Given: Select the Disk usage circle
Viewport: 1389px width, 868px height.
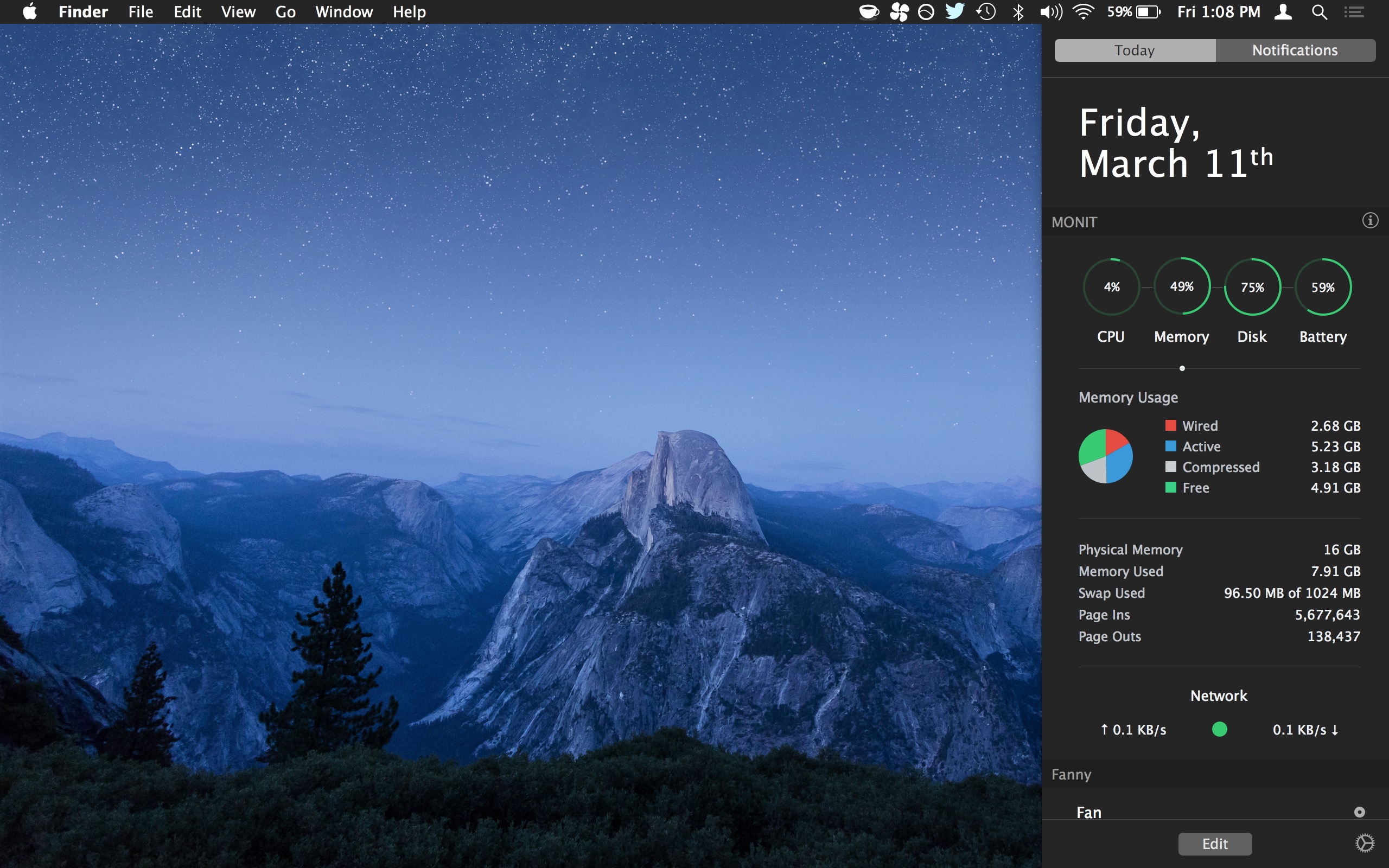Looking at the screenshot, I should [x=1252, y=287].
